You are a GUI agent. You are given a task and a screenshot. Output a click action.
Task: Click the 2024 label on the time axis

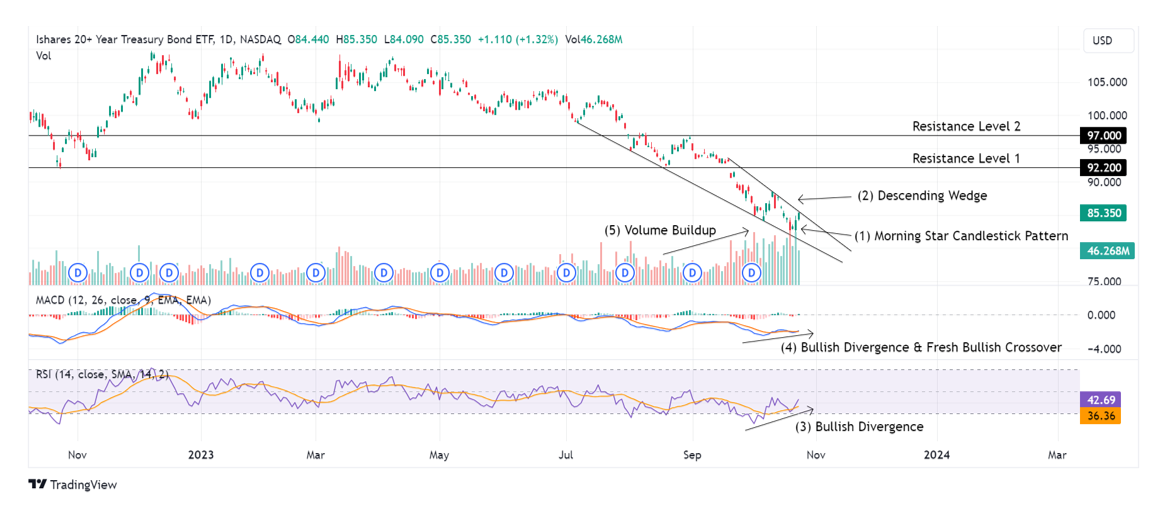point(937,453)
